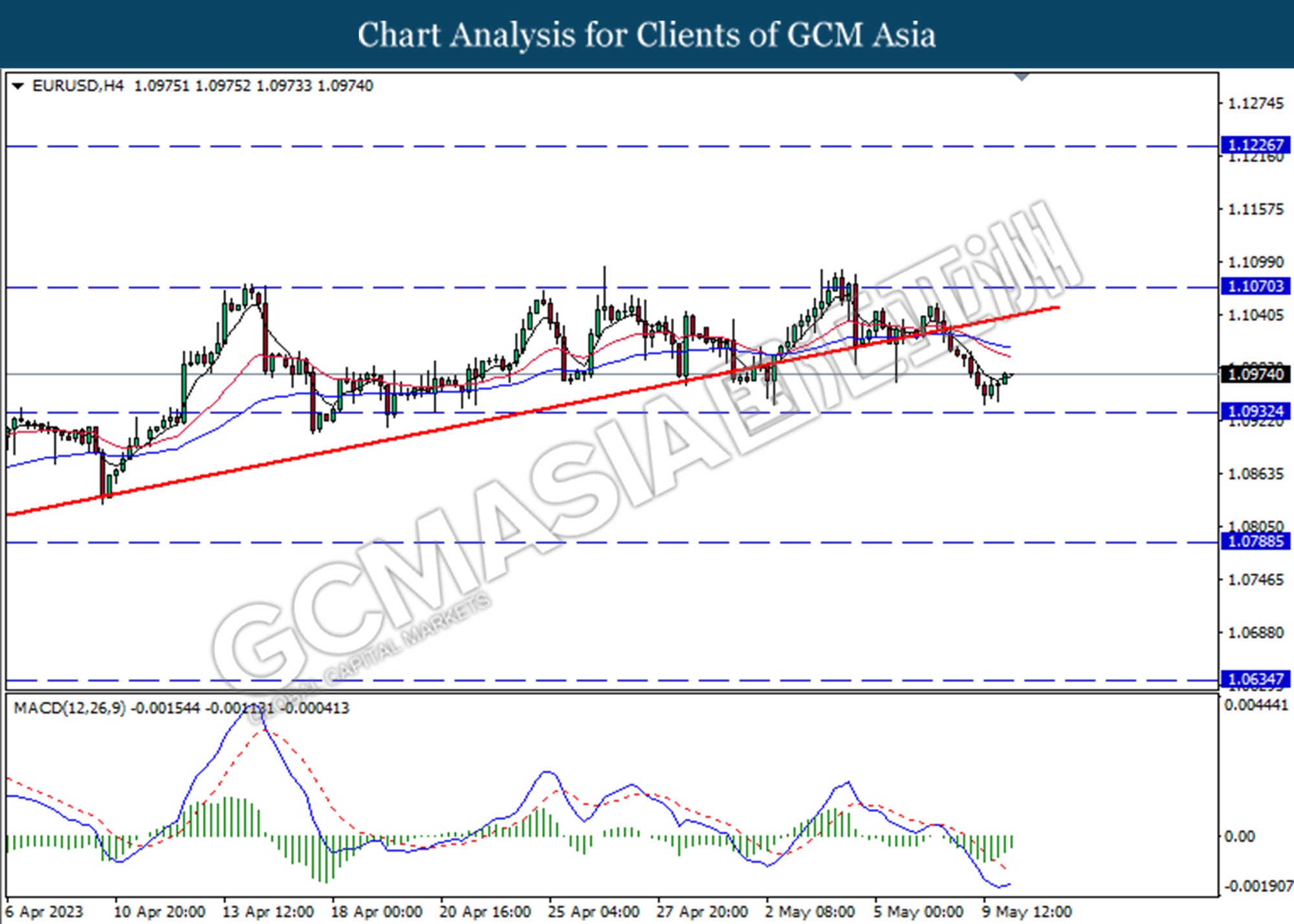This screenshot has height=924, width=1294.
Task: Click the EURUSD,H4 symbol label
Action: 78,86
